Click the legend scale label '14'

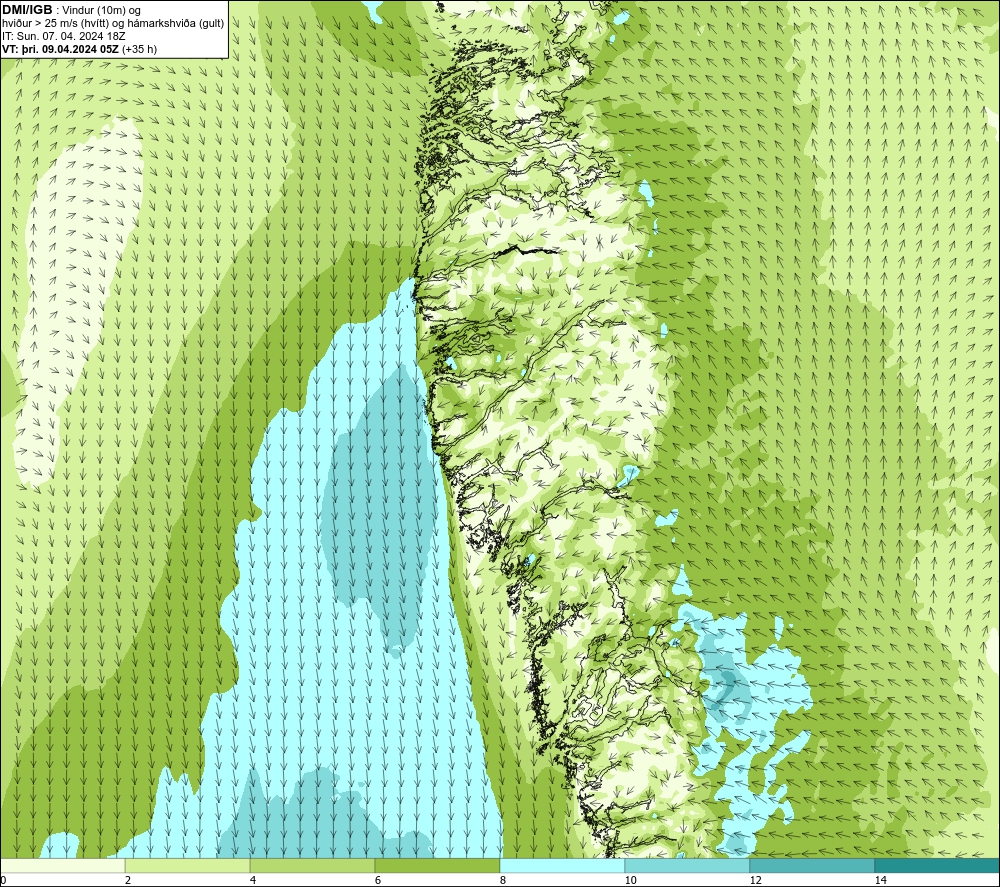[x=880, y=881]
